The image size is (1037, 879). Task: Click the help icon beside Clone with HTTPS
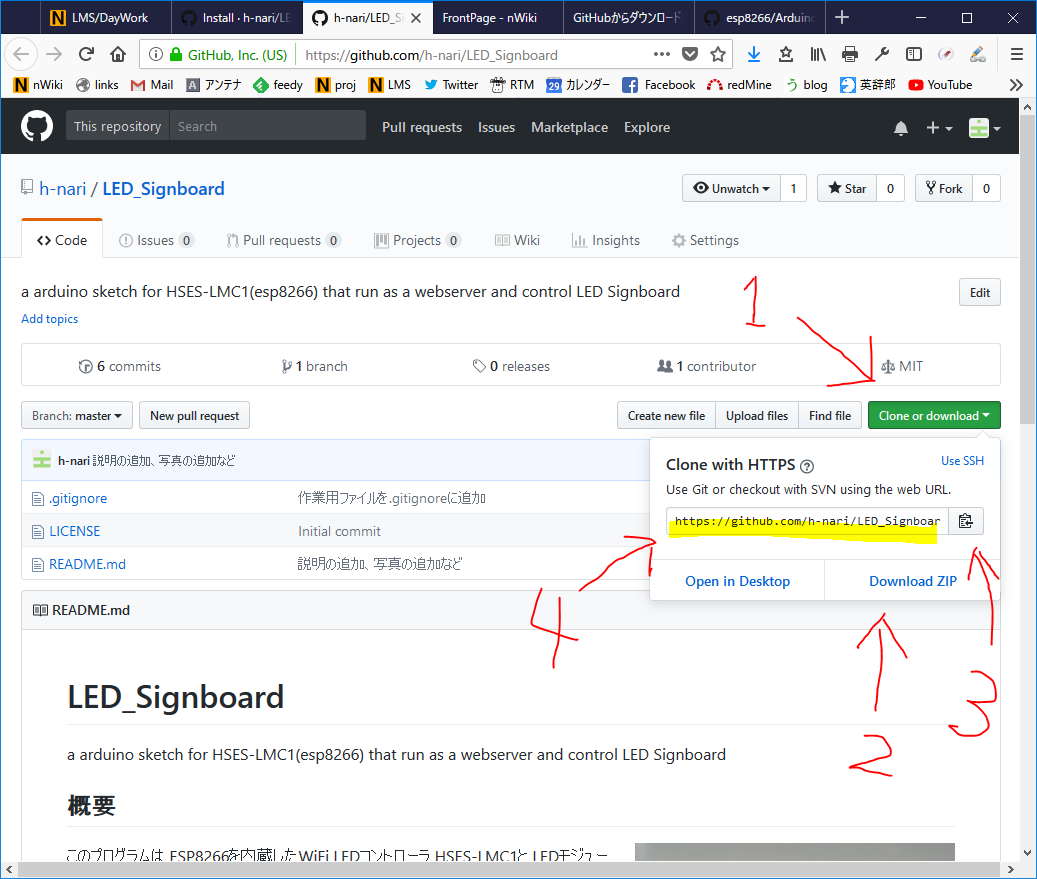tap(807, 465)
